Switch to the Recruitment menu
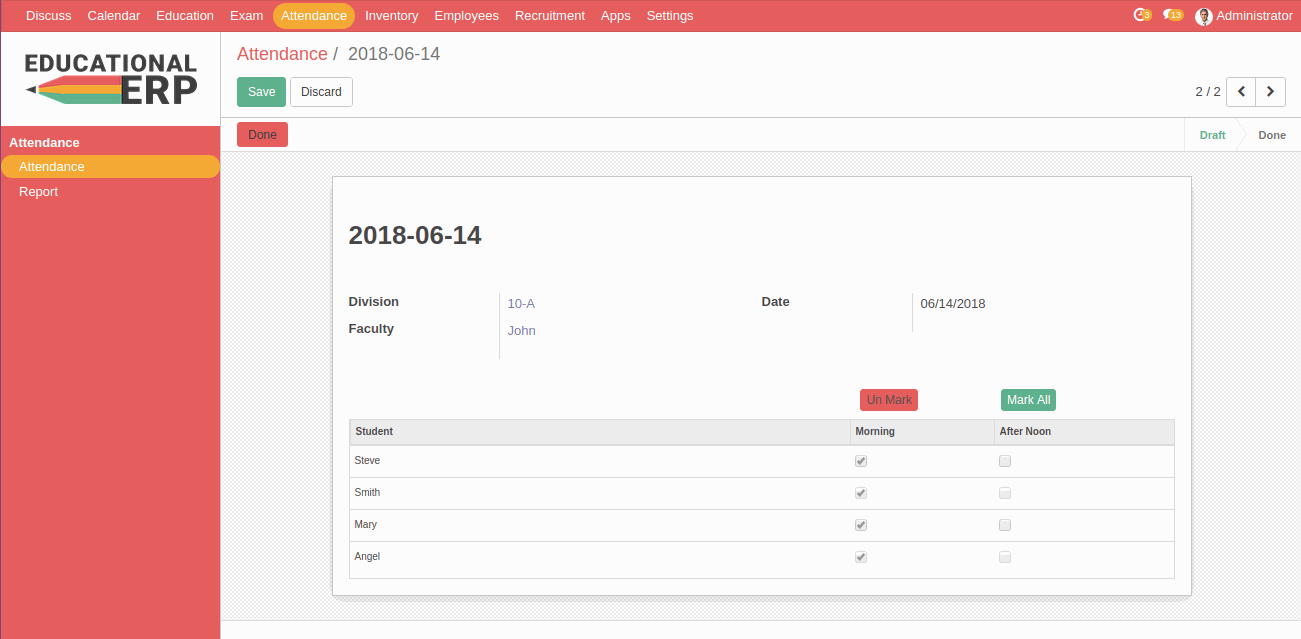This screenshot has width=1301, height=639. coord(549,16)
